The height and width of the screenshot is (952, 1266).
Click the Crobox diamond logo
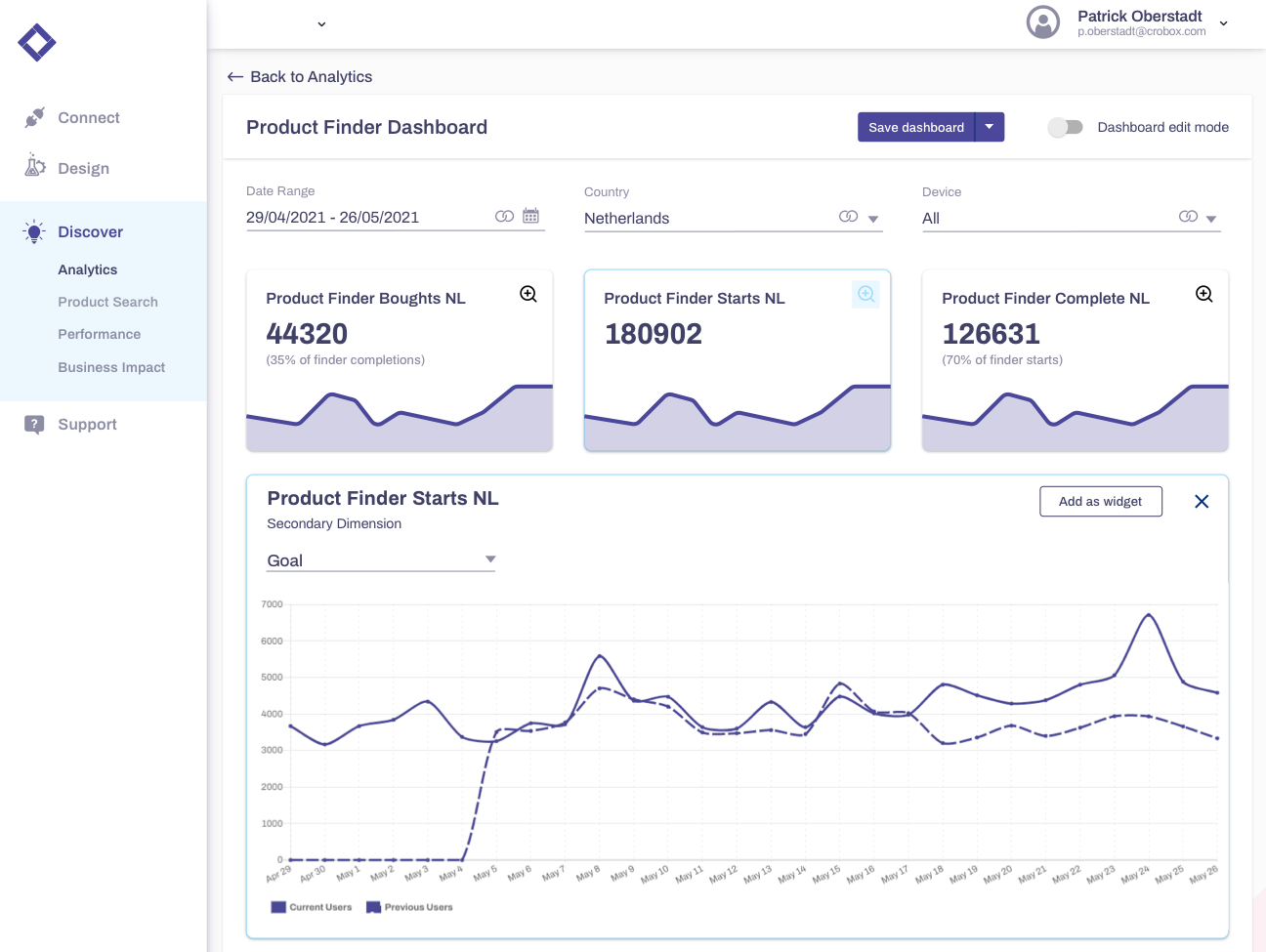36,42
